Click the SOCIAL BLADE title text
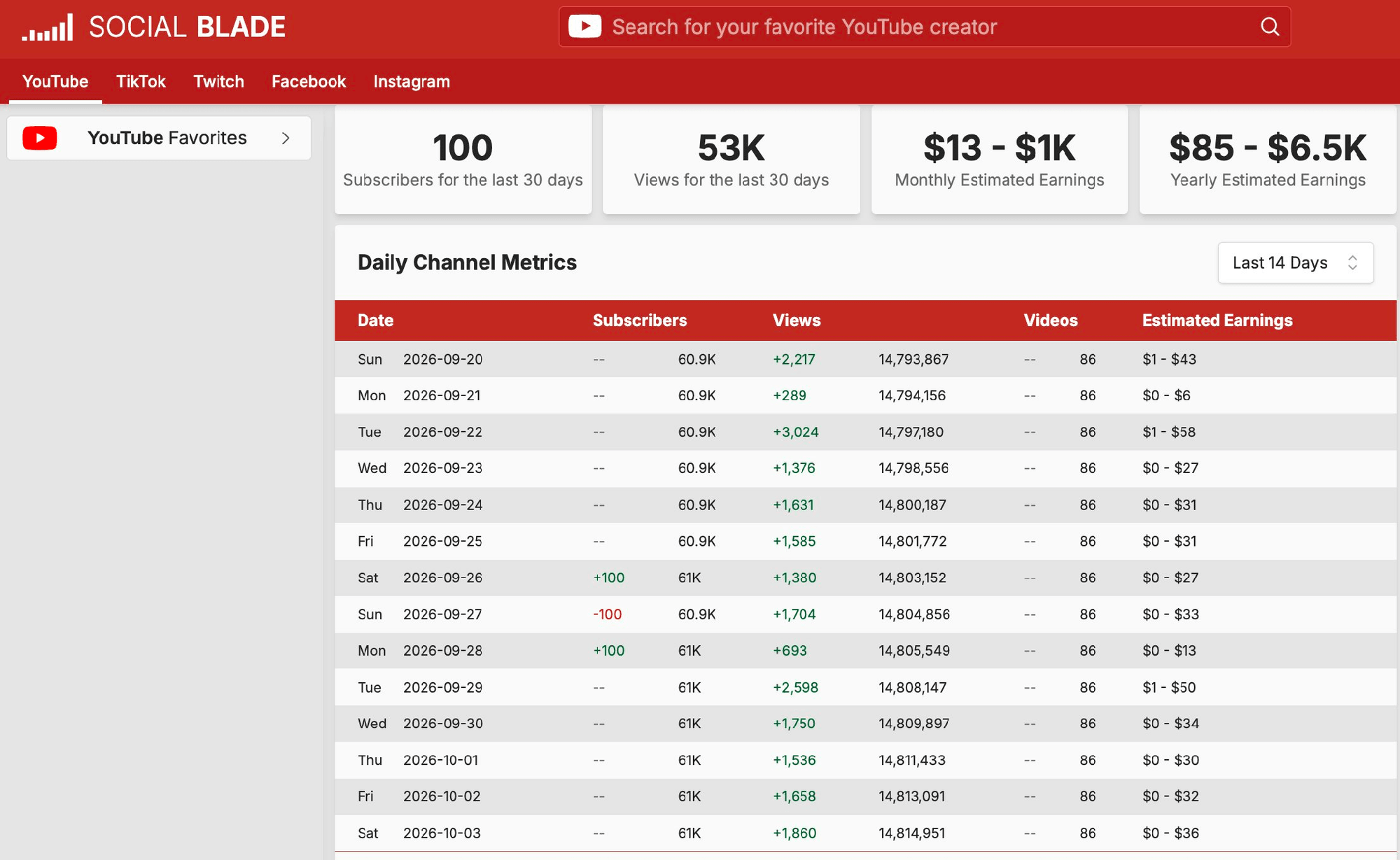 coord(187,27)
